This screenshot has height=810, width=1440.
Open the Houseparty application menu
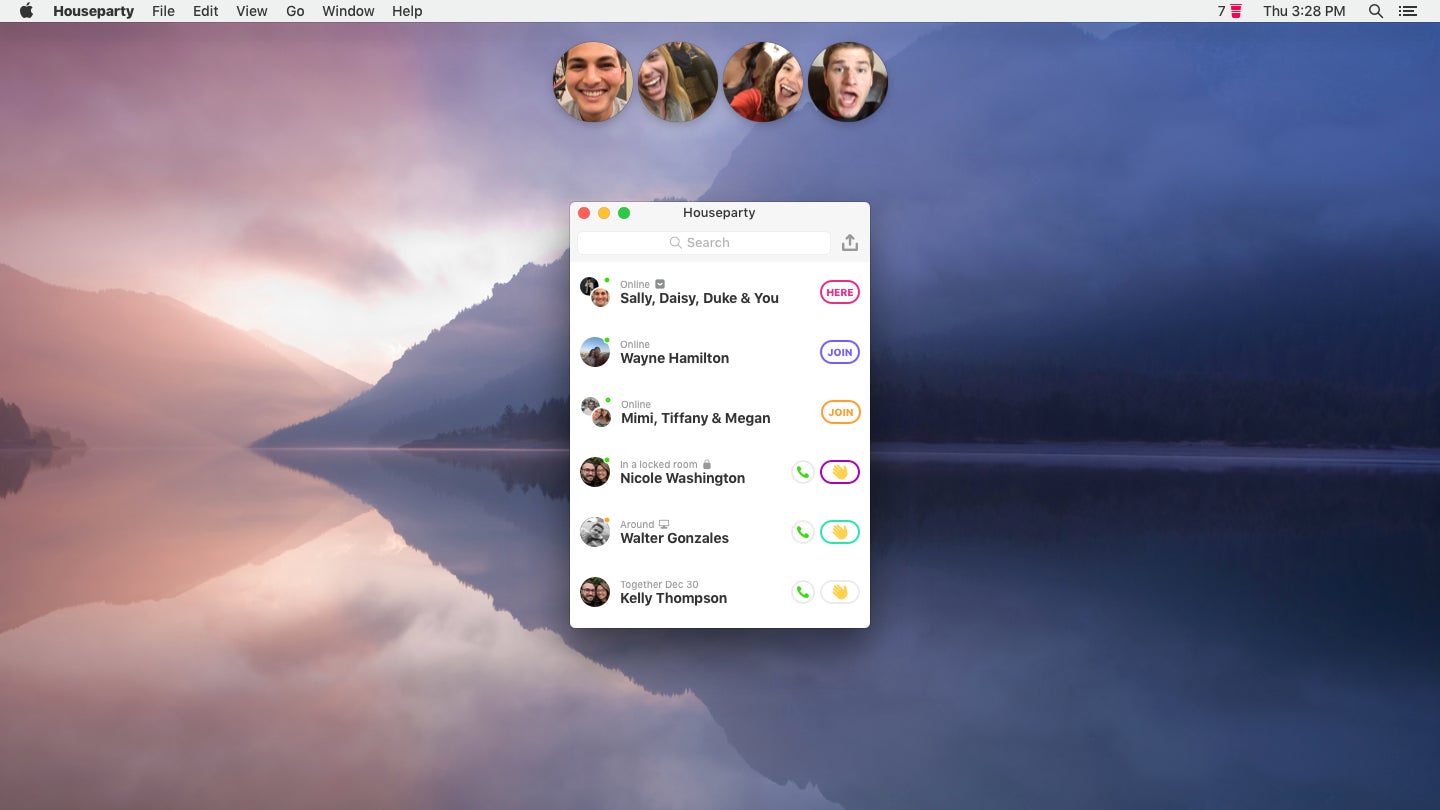[x=93, y=11]
